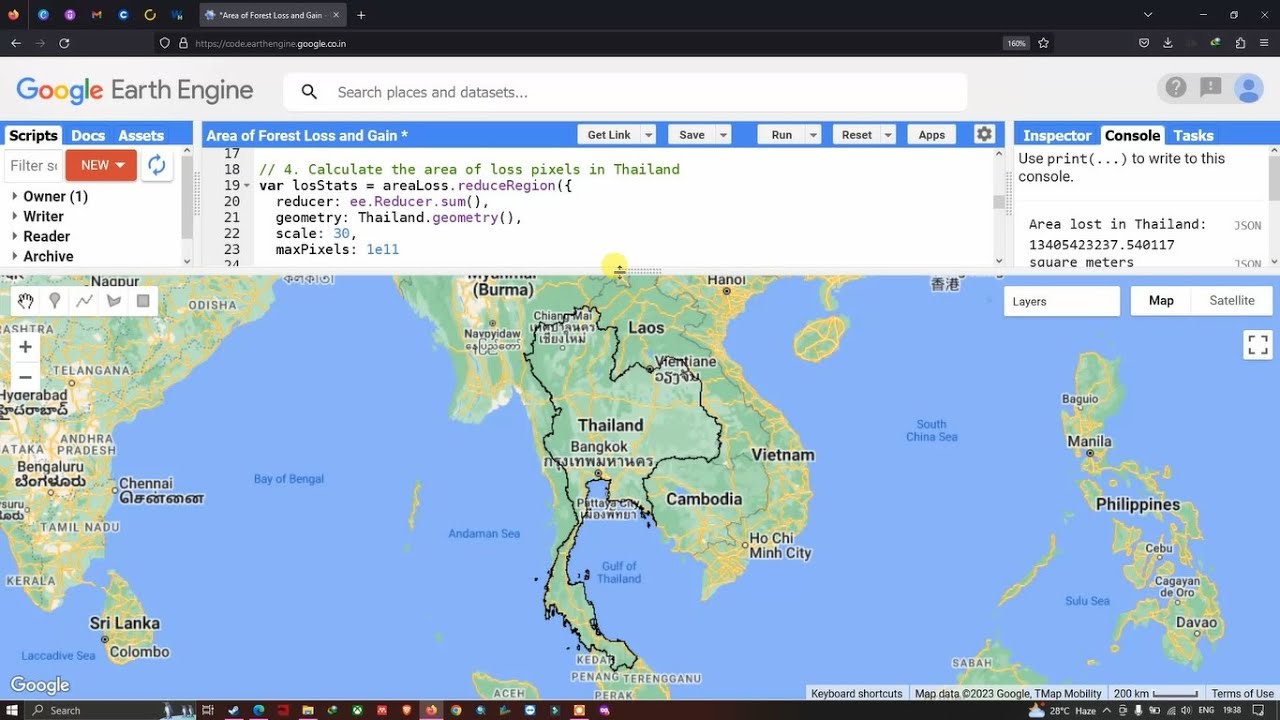Open the Run dropdown arrow
1280x720 pixels.
[x=813, y=135]
